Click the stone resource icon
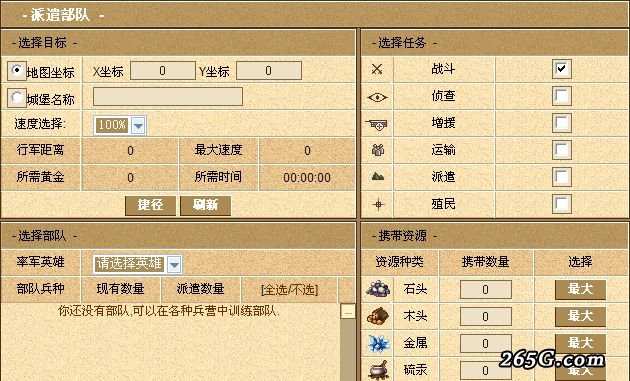The width and height of the screenshot is (630, 381). [378, 289]
